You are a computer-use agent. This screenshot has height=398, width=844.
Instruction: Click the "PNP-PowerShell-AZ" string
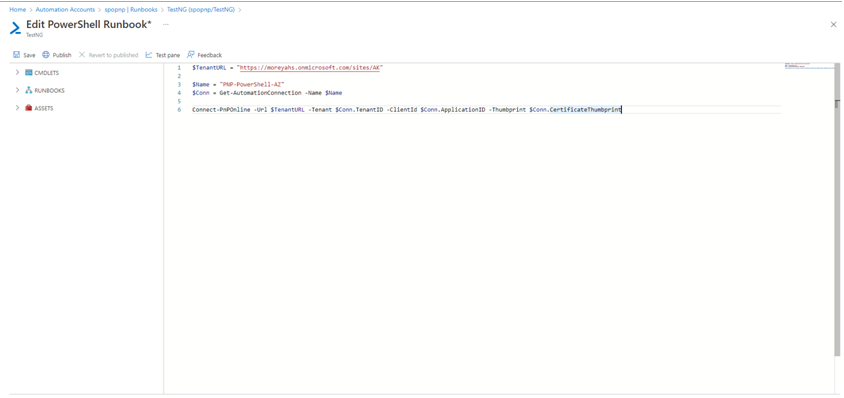click(x=251, y=85)
